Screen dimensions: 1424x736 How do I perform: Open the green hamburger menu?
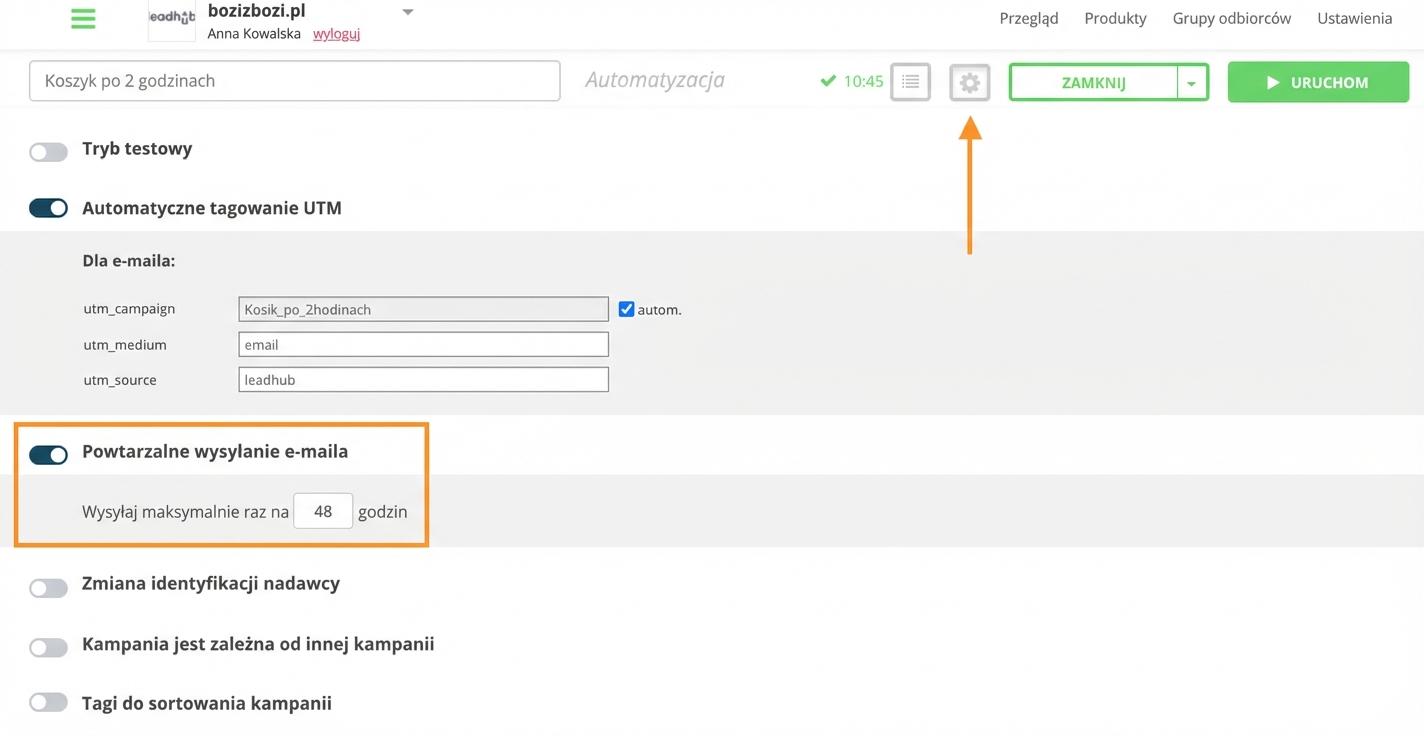83,18
